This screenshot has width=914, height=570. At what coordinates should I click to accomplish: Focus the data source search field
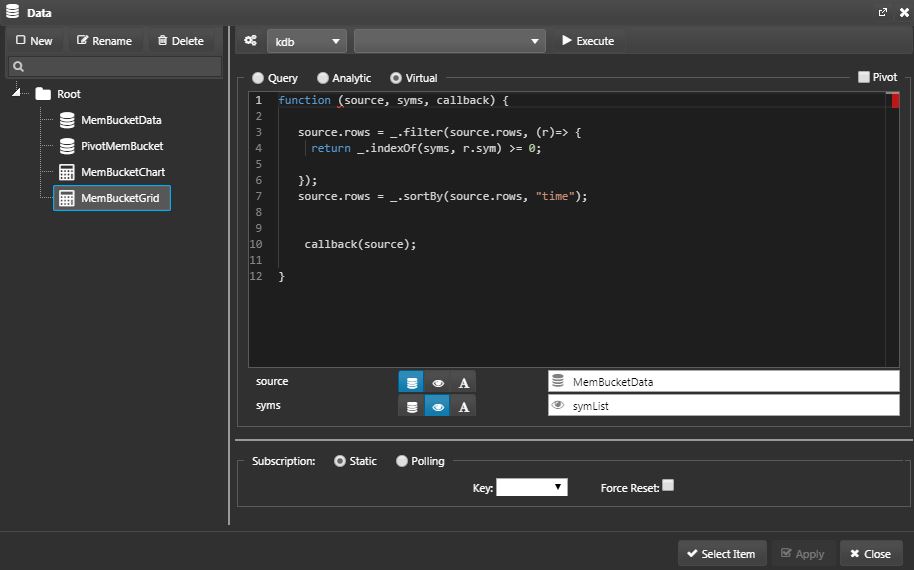point(115,66)
